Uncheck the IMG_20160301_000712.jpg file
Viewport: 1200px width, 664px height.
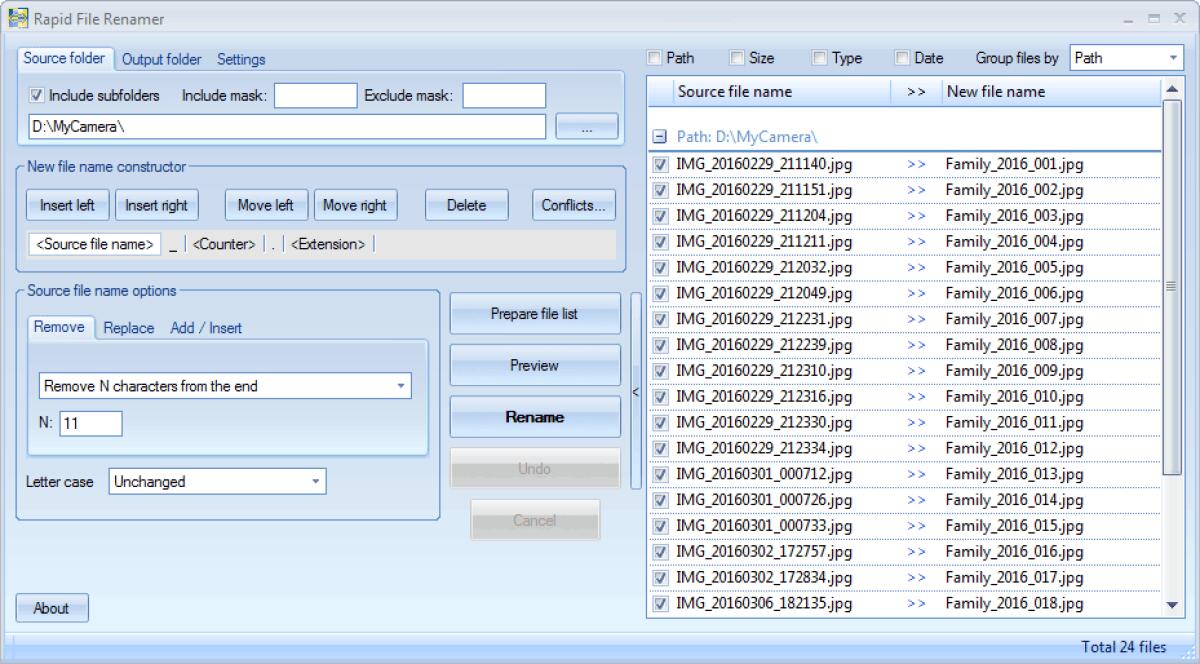pos(662,474)
